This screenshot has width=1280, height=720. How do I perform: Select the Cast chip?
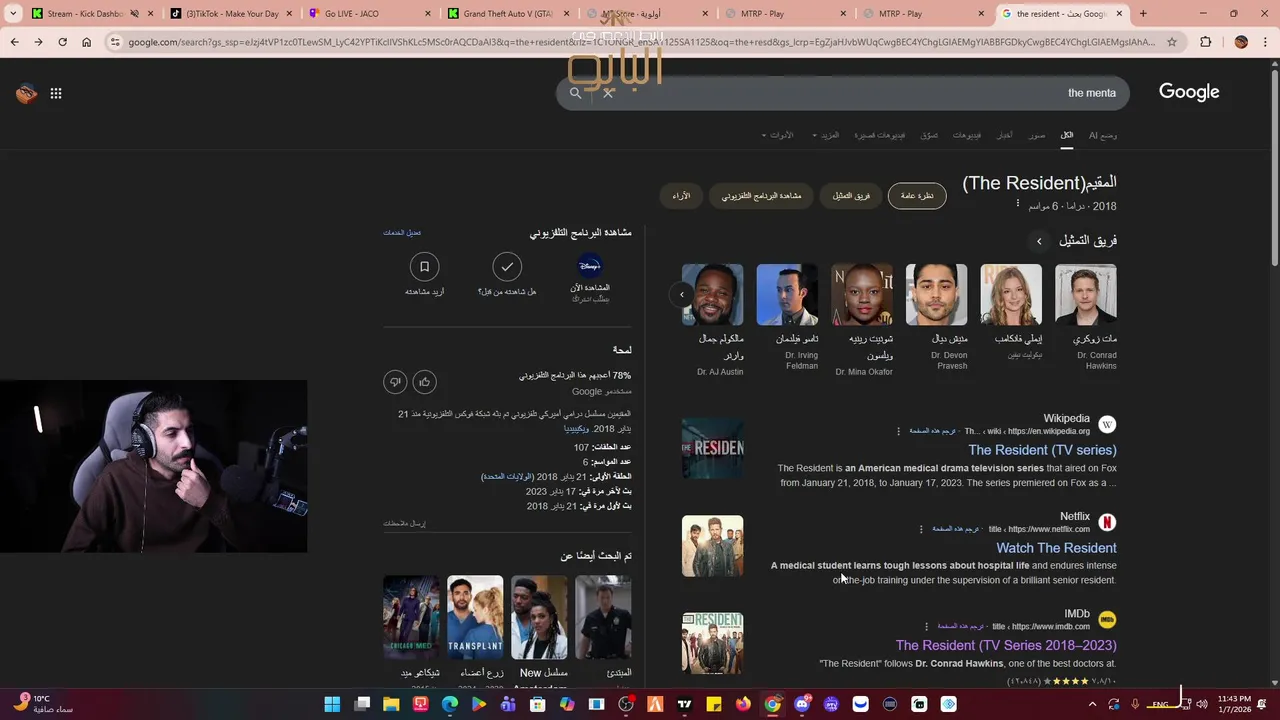point(851,196)
